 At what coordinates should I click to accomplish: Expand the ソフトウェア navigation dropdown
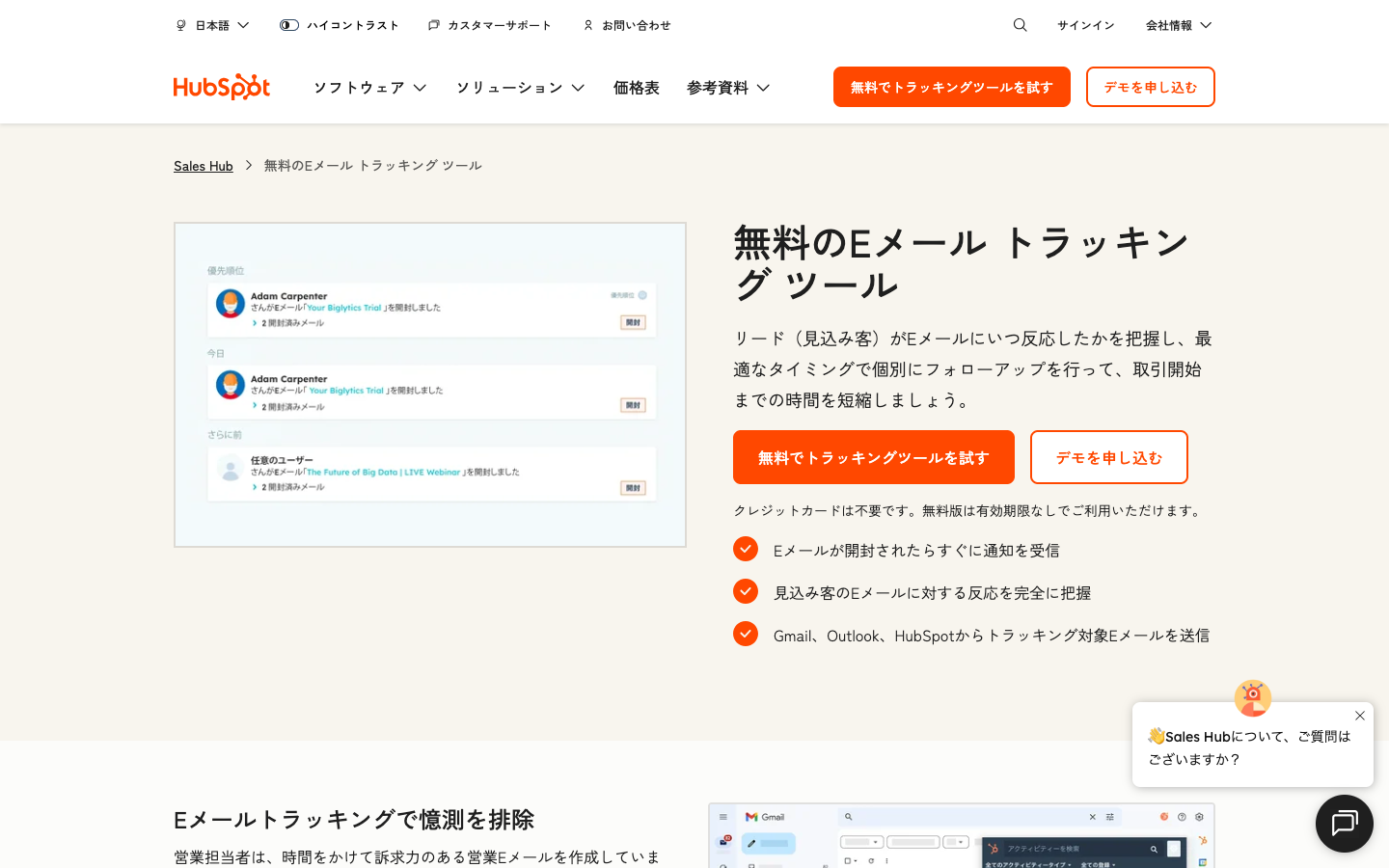(369, 87)
